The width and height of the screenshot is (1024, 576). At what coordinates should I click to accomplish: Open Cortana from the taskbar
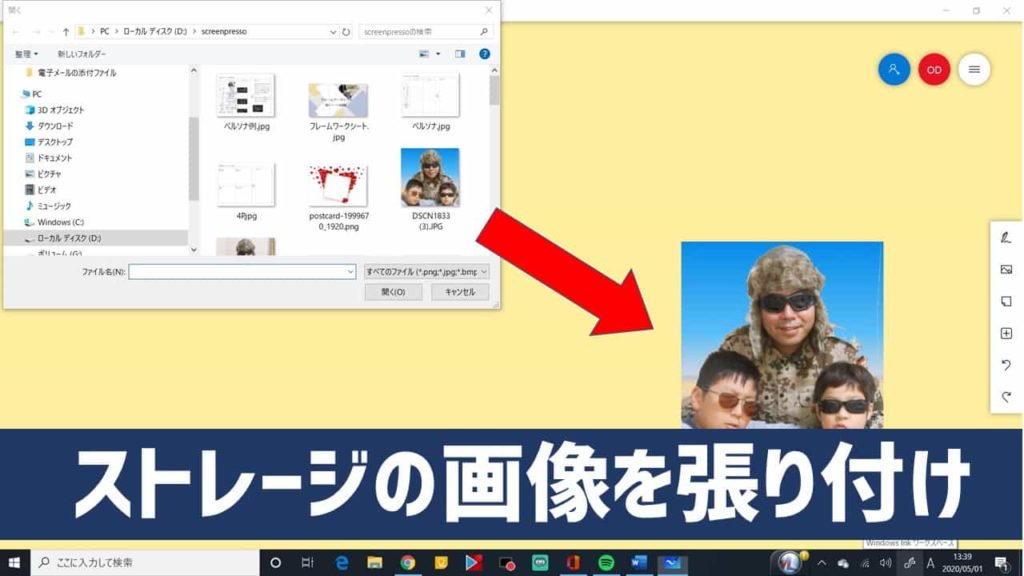[x=276, y=562]
